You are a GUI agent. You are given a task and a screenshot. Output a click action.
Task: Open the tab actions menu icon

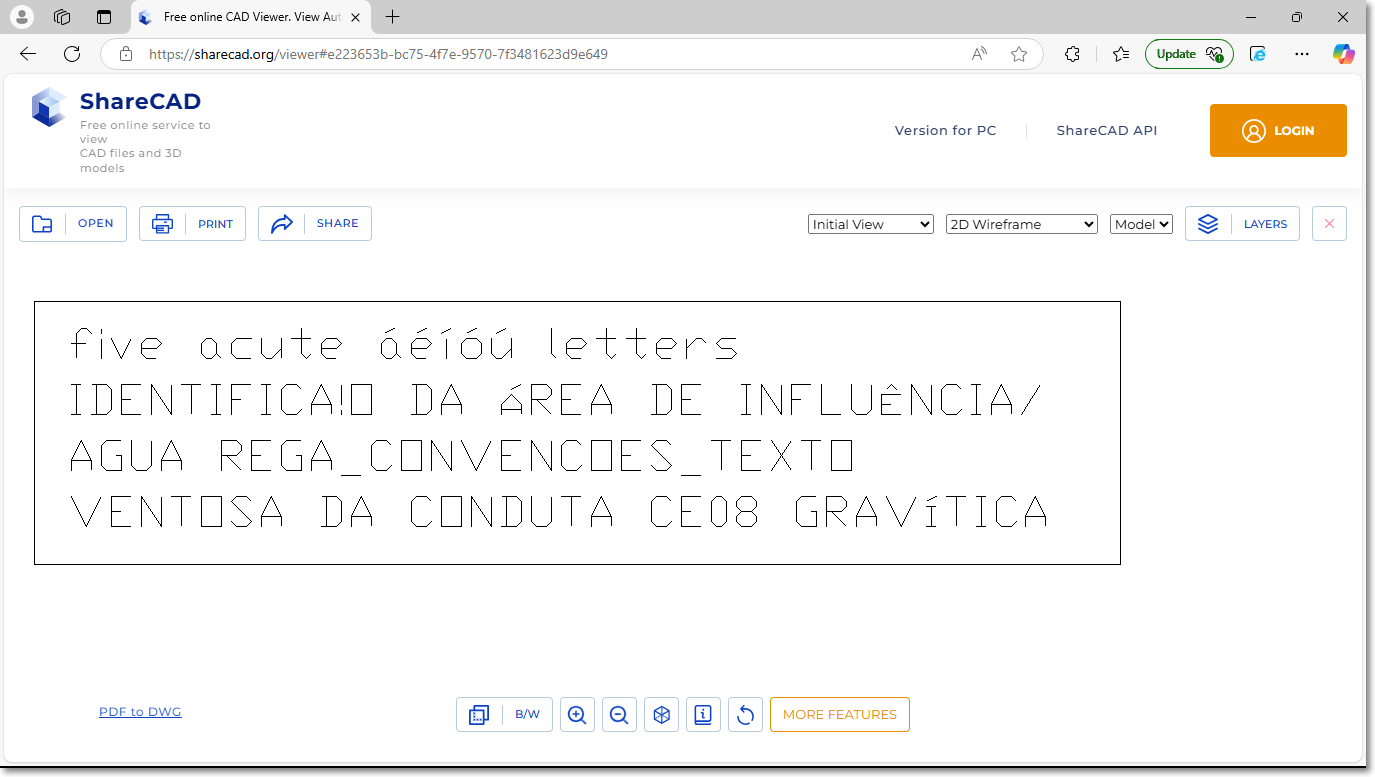(104, 17)
